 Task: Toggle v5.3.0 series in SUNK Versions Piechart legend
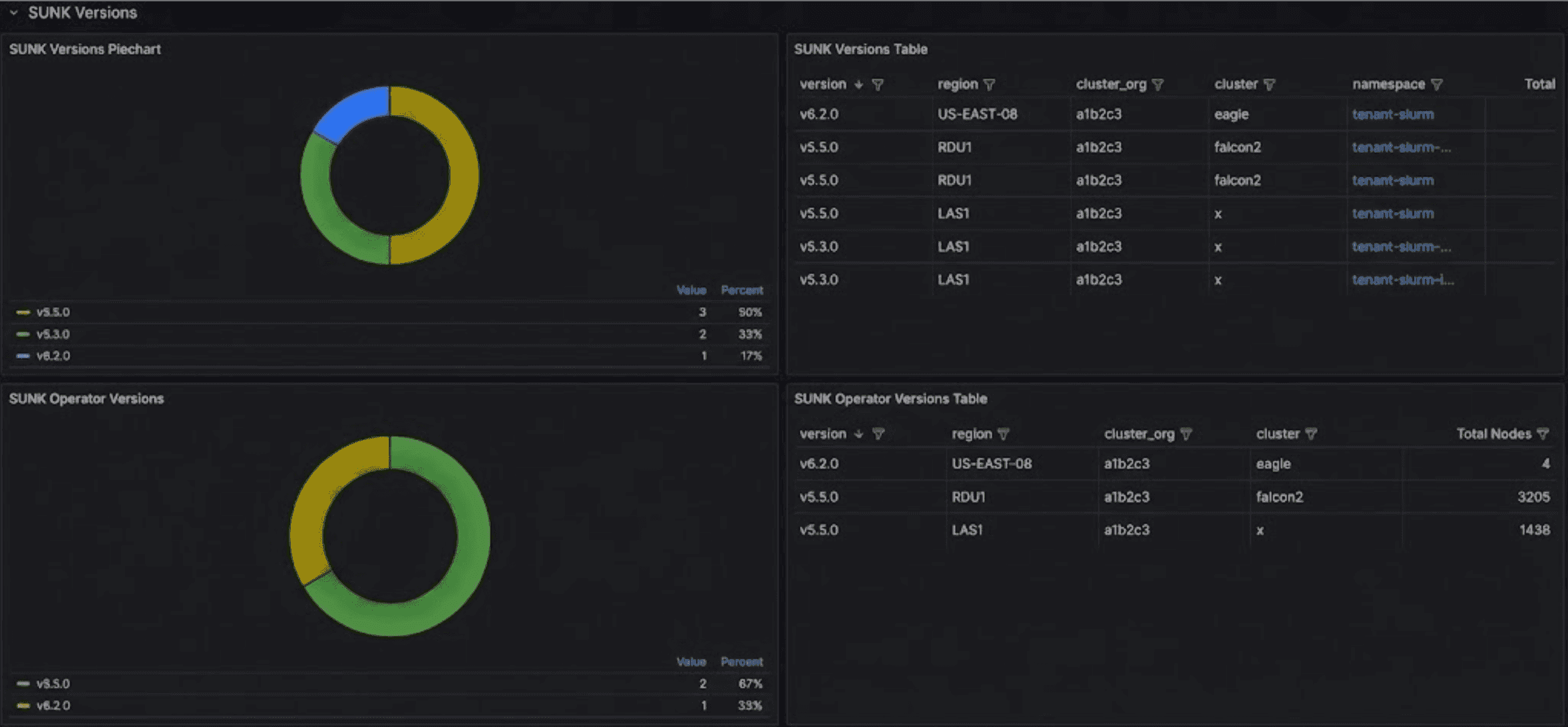click(x=53, y=334)
